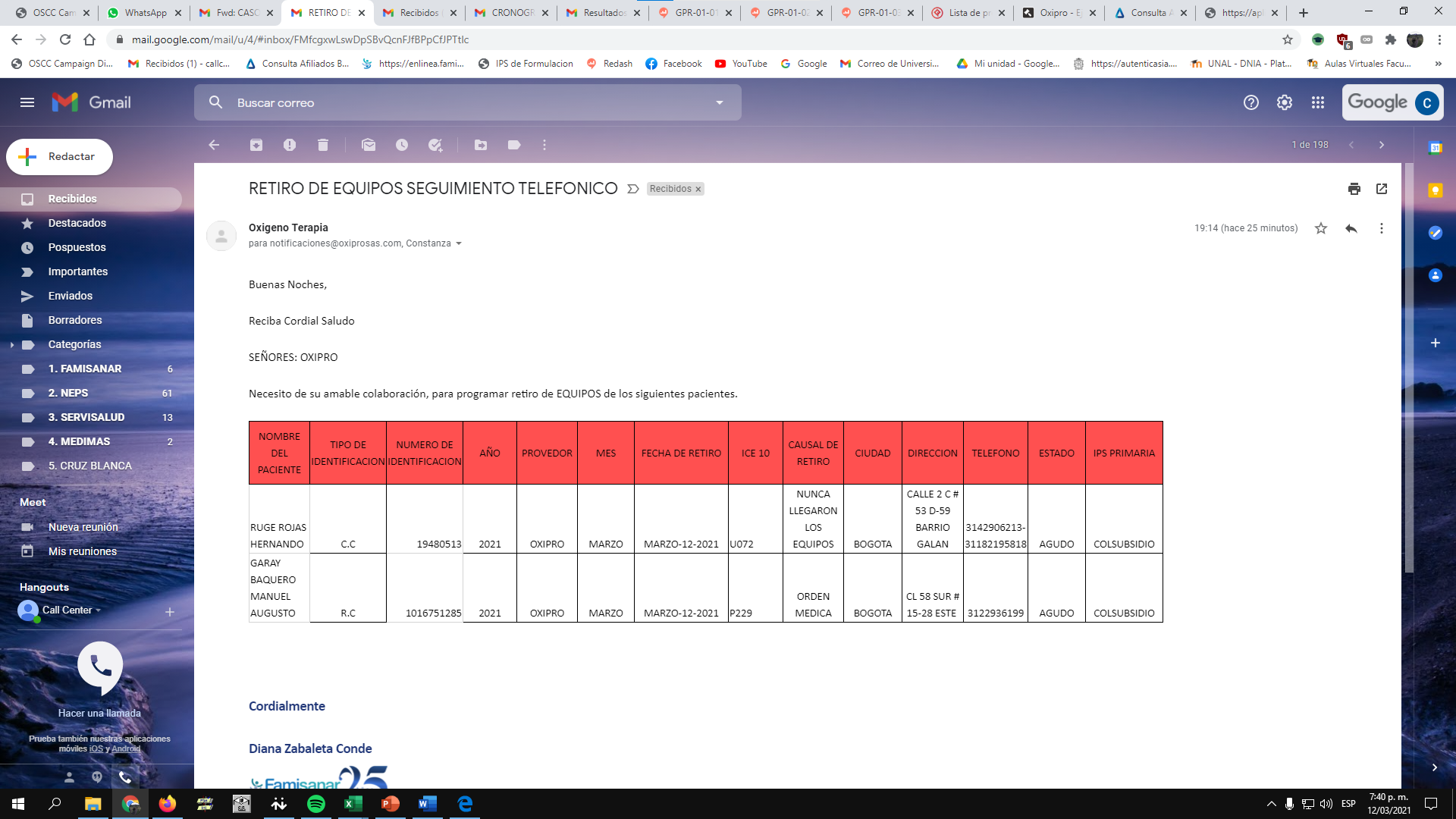
Task: Switch to WhatsApp browser tab
Action: point(144,13)
